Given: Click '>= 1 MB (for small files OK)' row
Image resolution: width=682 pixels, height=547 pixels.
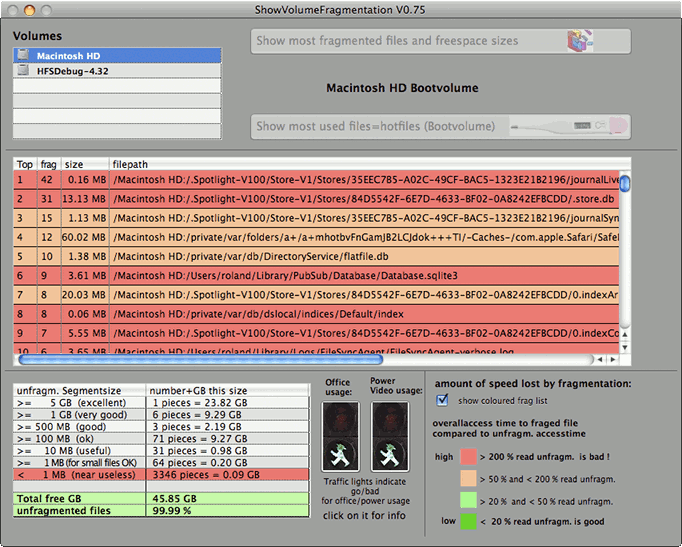Looking at the screenshot, I should (161, 463).
